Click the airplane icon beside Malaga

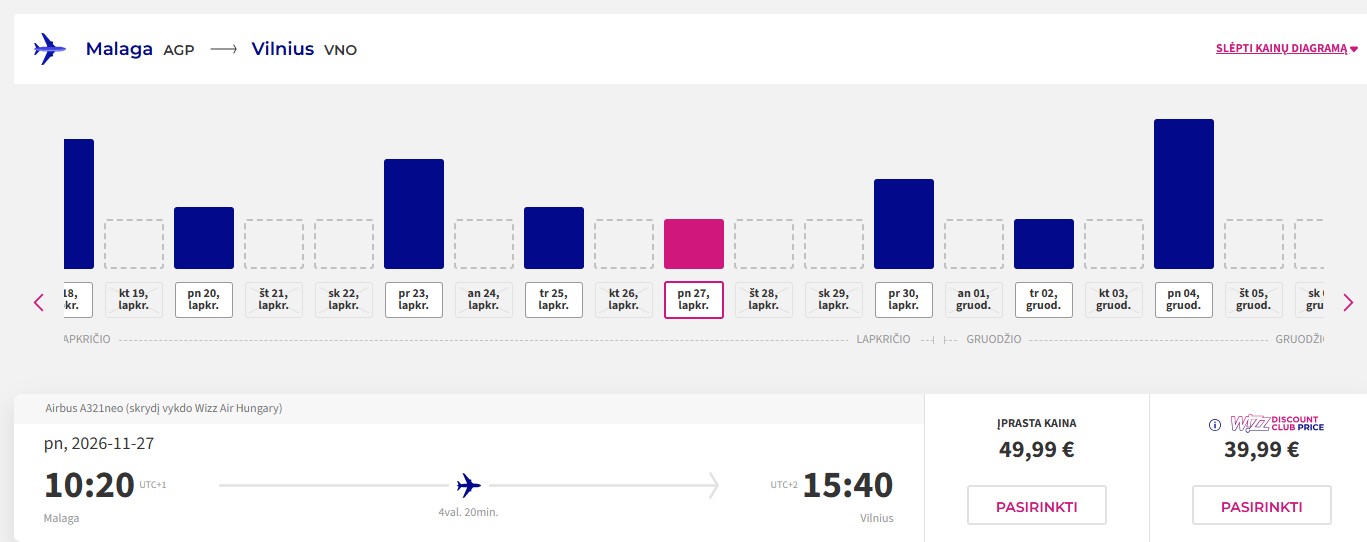(x=49, y=48)
